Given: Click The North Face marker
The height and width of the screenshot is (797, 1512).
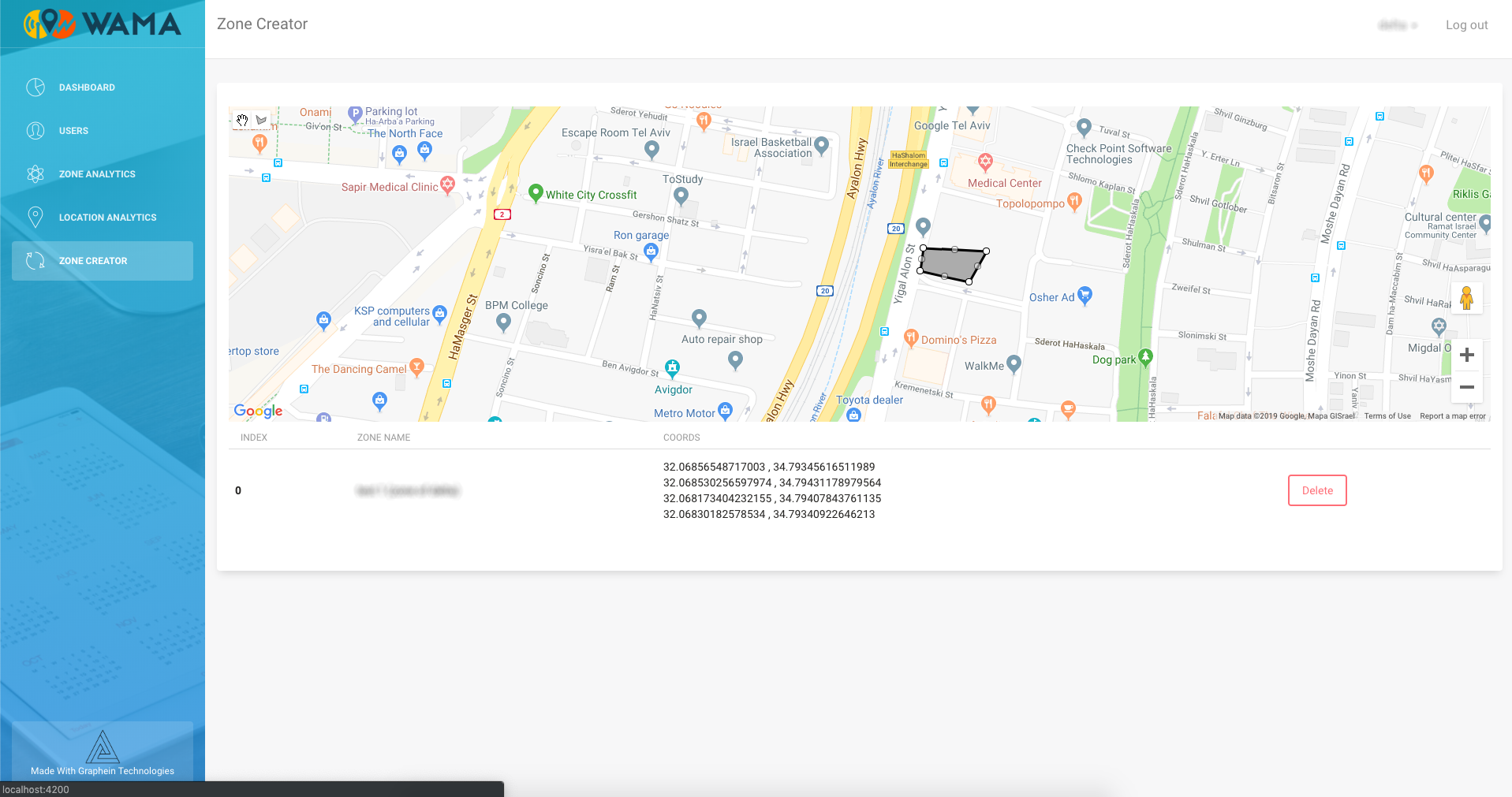Looking at the screenshot, I should tap(424, 150).
